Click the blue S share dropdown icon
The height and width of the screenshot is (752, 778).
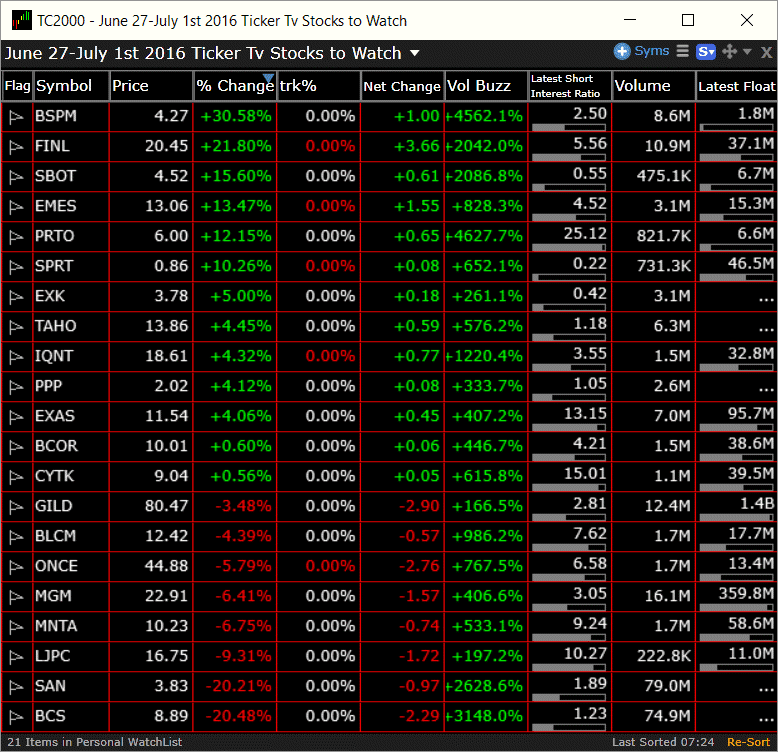pyautogui.click(x=706, y=52)
